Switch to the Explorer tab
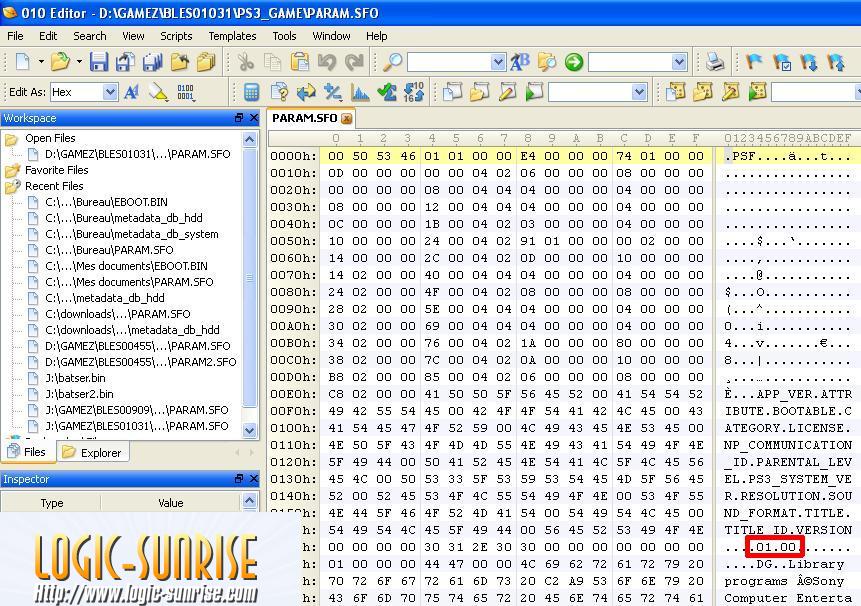Image resolution: width=861 pixels, height=606 pixels. click(x=92, y=452)
